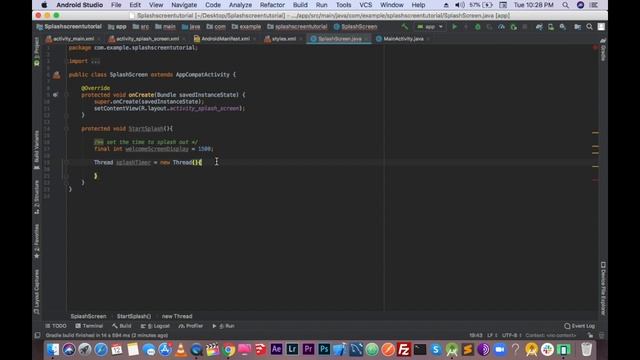This screenshot has width=640, height=360.
Task: Open the VCS menu
Action: pos(365,5)
